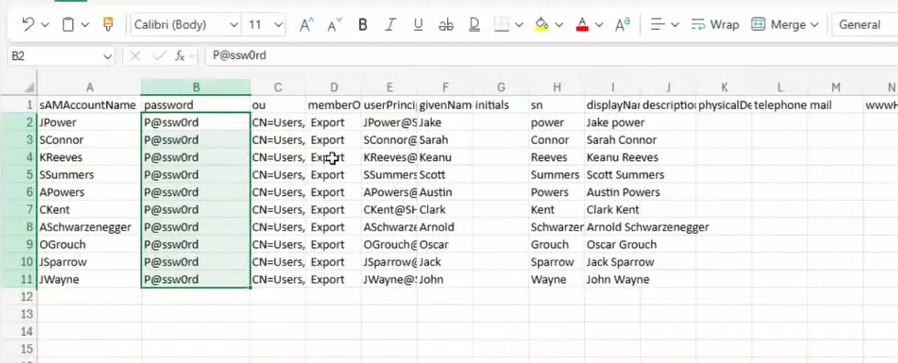Click the Paste clipboard icon
The image size is (898, 363).
pos(68,25)
